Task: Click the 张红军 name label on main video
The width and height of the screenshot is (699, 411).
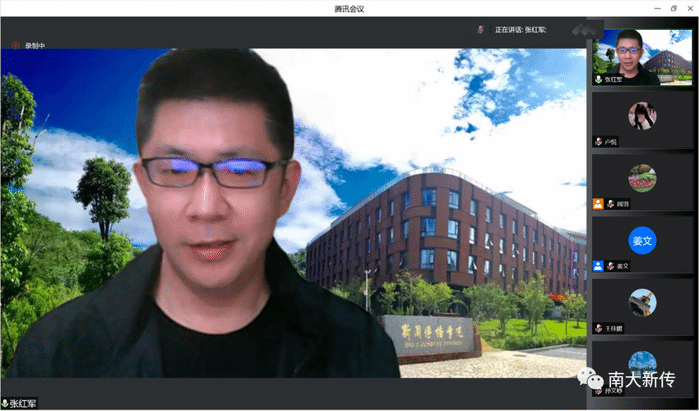Action: 24,403
